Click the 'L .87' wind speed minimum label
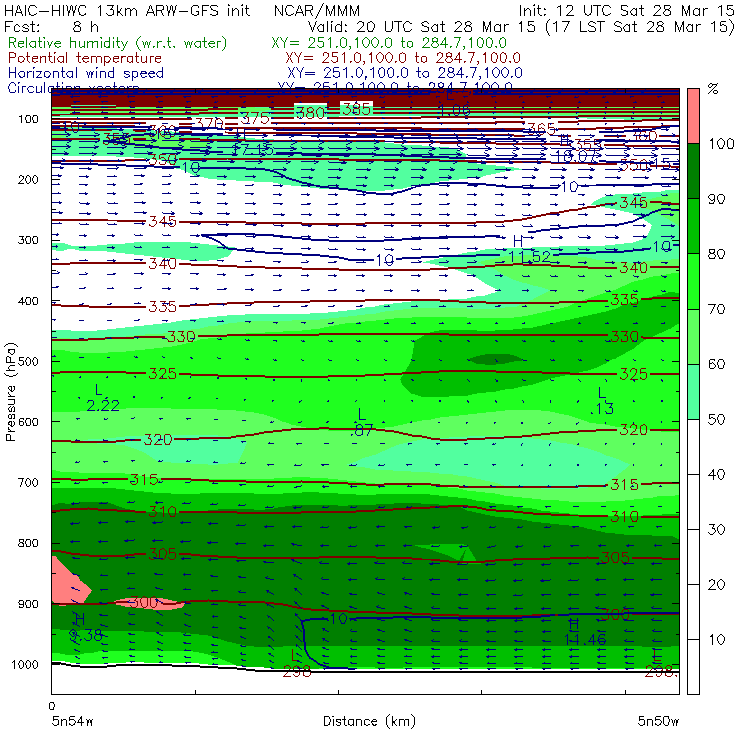This screenshot has height=740, width=740. pyautogui.click(x=362, y=422)
